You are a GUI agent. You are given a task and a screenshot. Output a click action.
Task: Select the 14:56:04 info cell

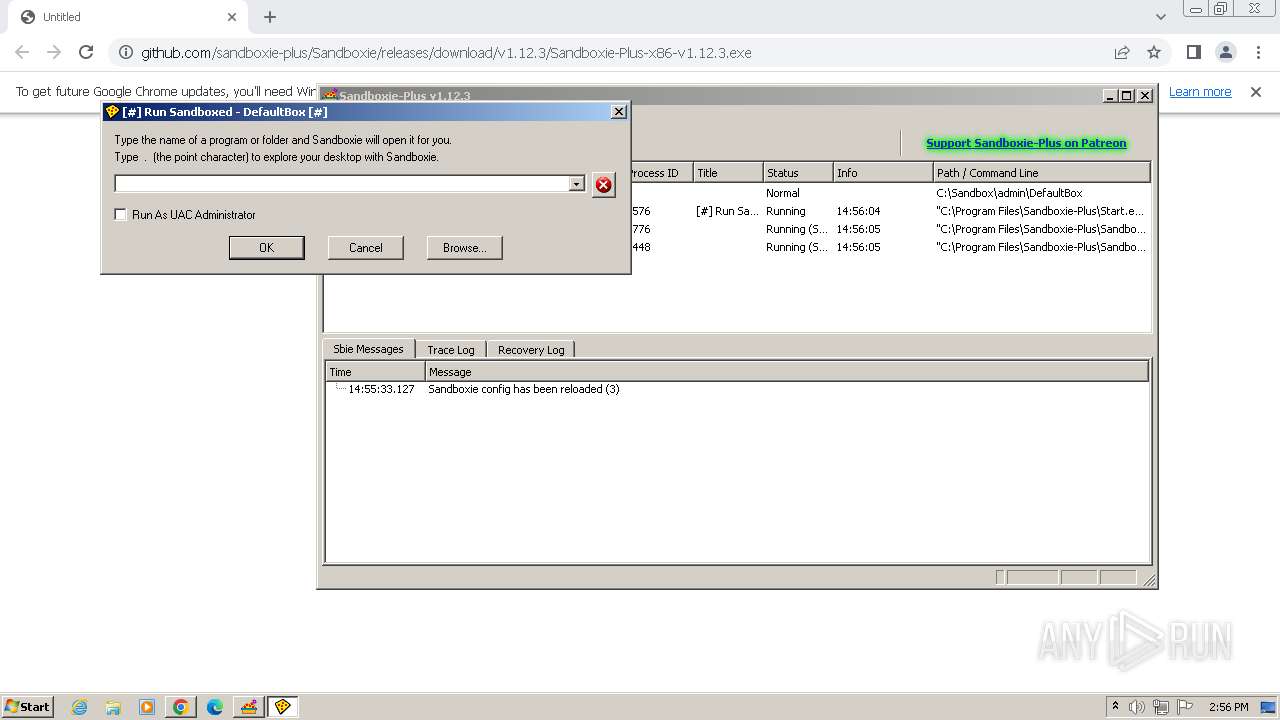pos(858,211)
